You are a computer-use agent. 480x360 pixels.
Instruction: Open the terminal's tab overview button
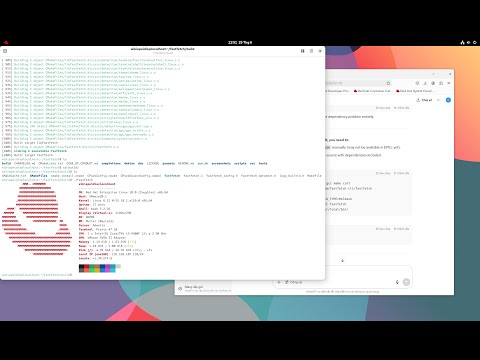pyautogui.click(x=303, y=51)
